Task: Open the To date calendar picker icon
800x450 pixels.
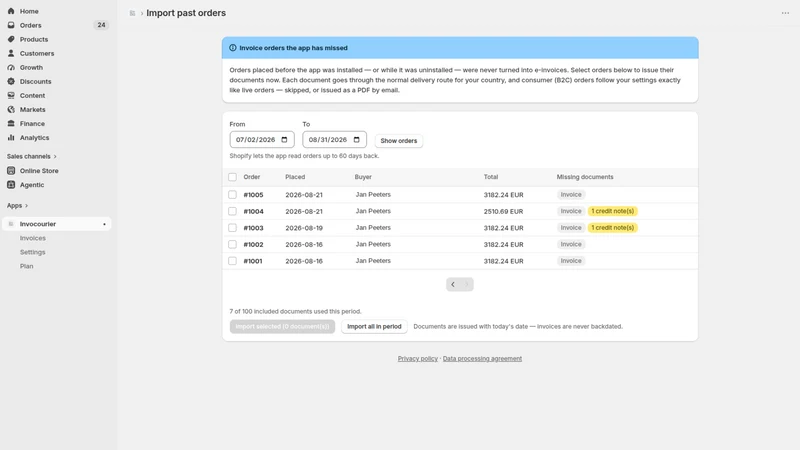Action: [x=357, y=139]
